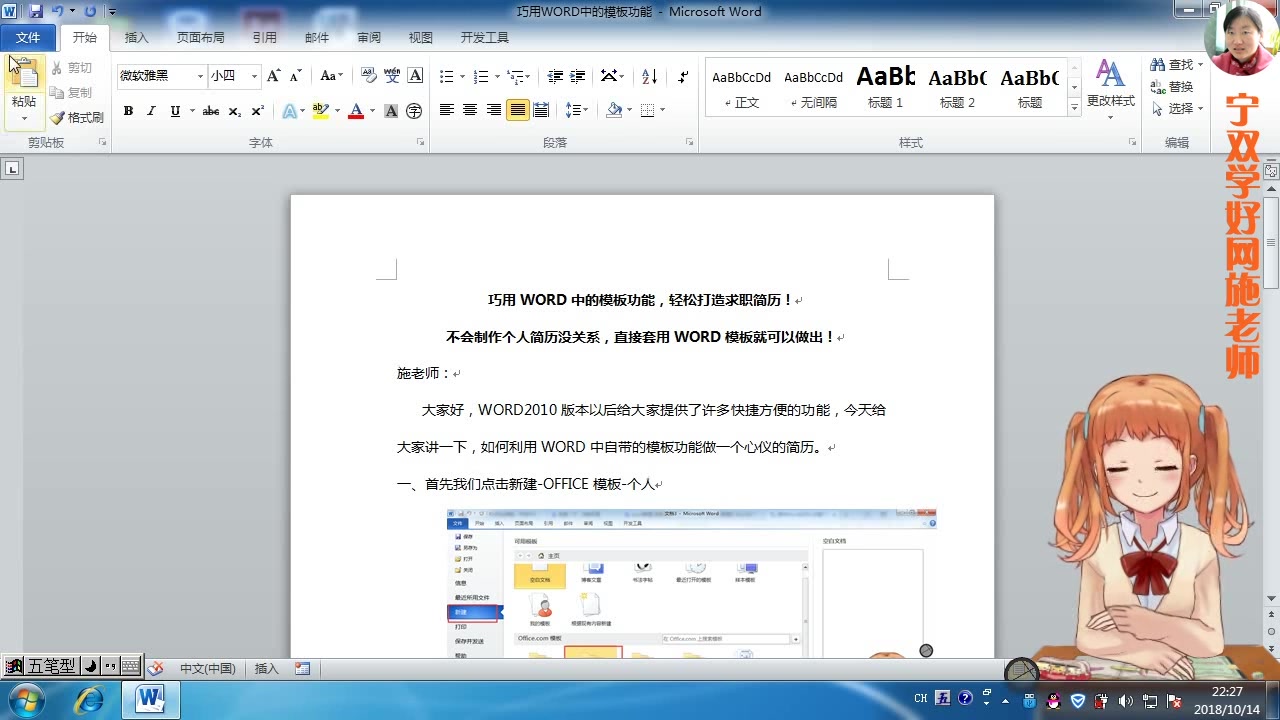Align text to the right

(493, 110)
